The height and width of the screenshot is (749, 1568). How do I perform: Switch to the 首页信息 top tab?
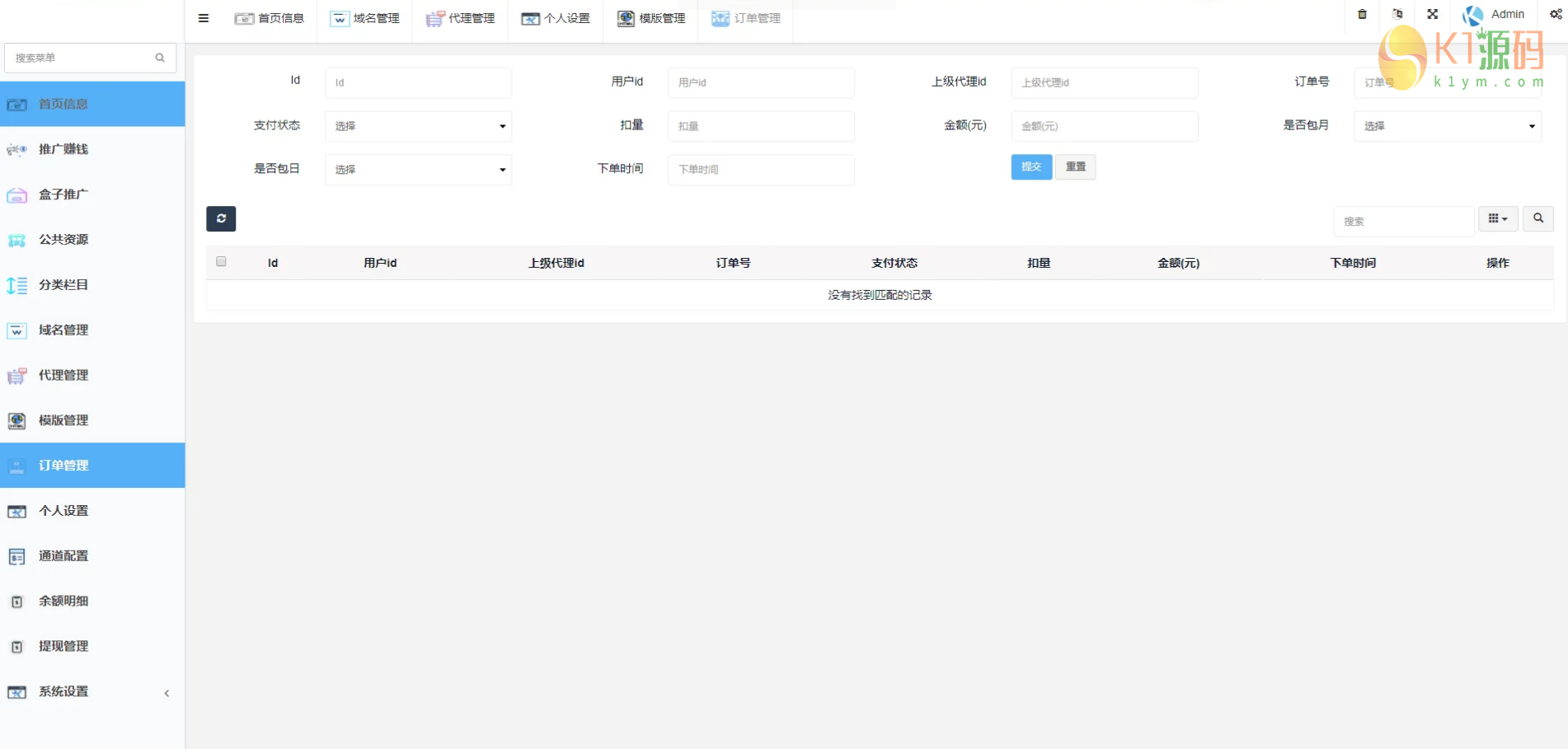[x=270, y=18]
